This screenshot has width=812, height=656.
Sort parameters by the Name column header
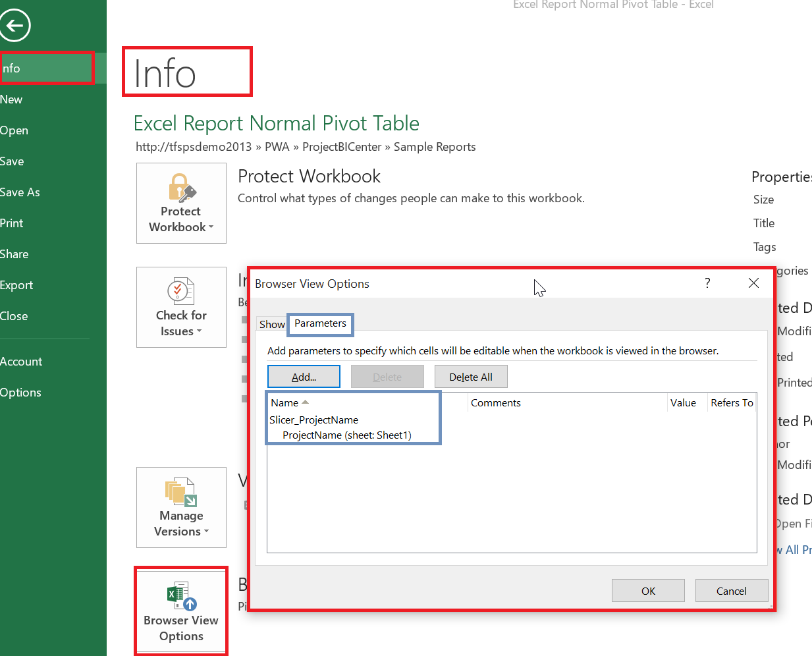[x=285, y=403]
